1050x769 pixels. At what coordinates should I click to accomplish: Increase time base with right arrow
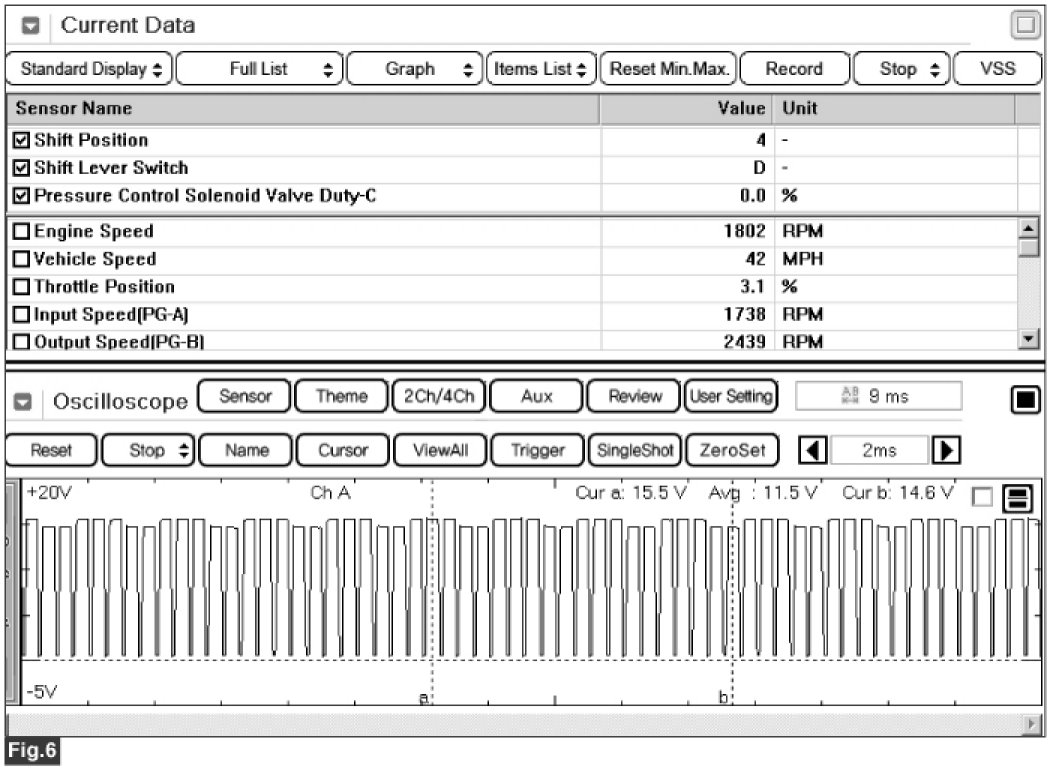click(x=941, y=451)
